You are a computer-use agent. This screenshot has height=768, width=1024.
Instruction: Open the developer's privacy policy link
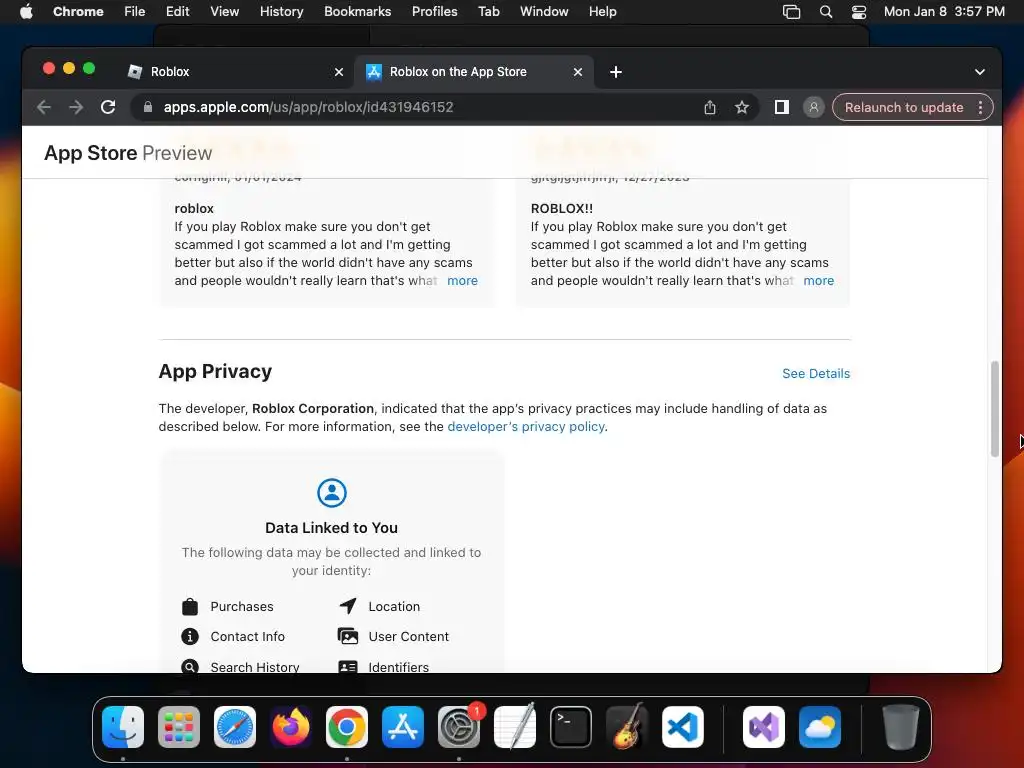coord(526,426)
